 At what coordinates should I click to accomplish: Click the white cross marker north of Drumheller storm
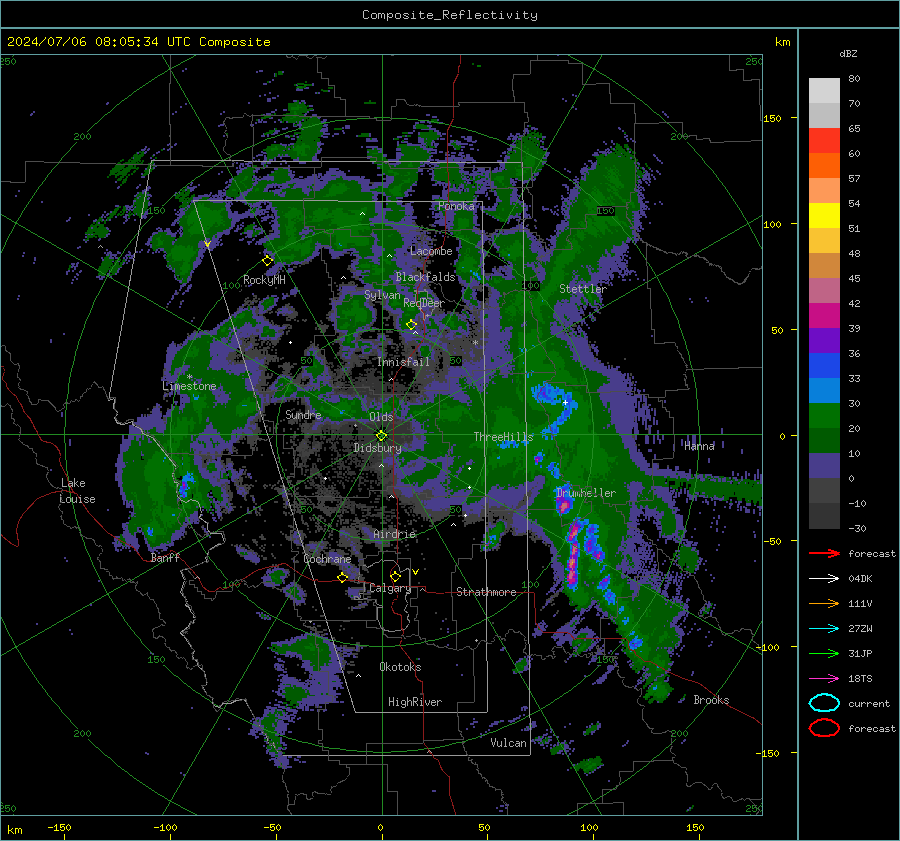pyautogui.click(x=565, y=403)
